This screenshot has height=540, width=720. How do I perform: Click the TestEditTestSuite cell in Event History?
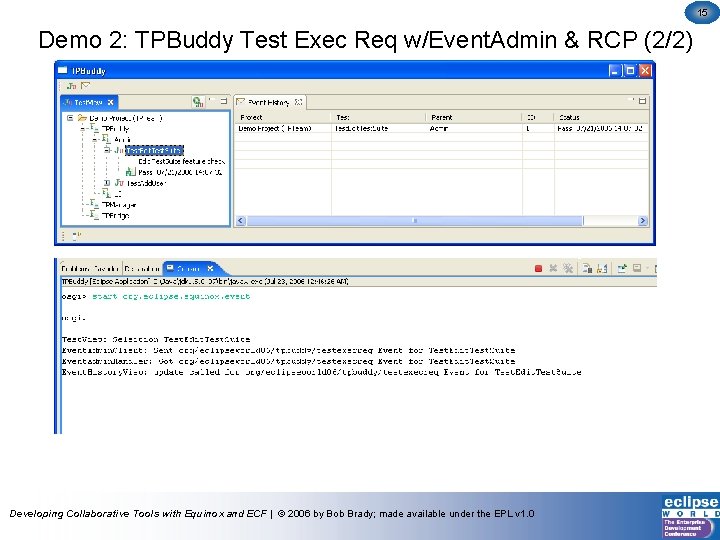tap(361, 129)
